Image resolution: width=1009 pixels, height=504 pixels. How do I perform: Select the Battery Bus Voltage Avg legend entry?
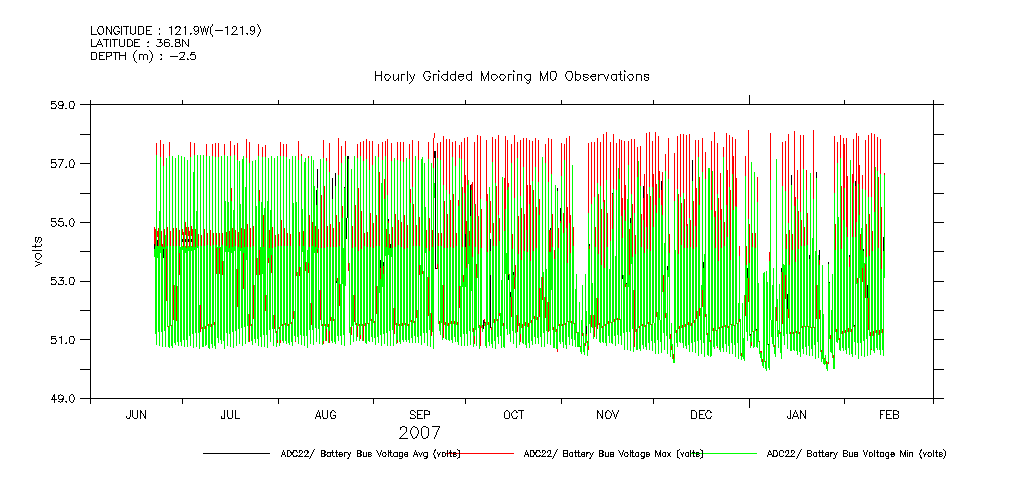coord(370,454)
